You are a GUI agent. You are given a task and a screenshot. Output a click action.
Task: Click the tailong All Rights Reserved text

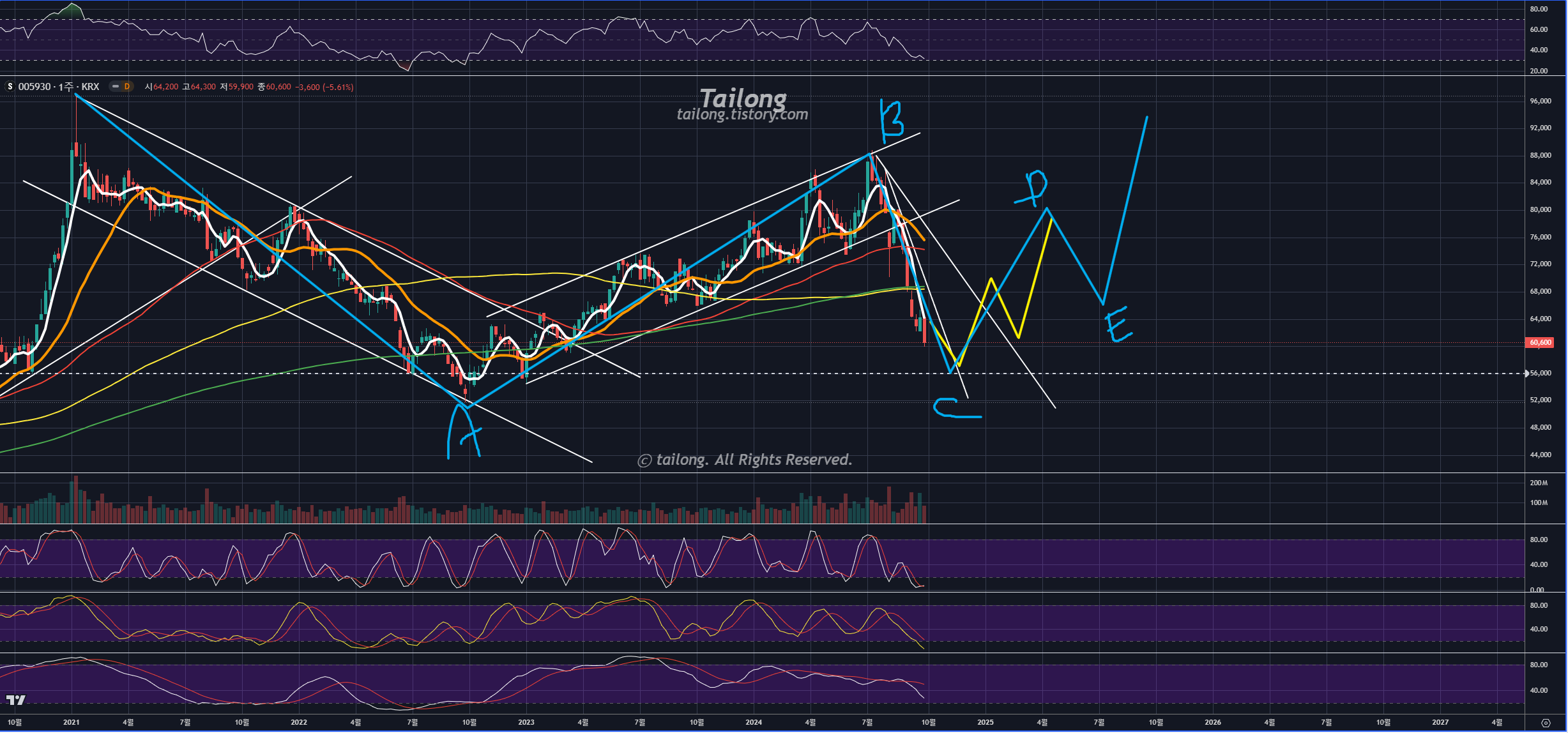click(x=745, y=460)
